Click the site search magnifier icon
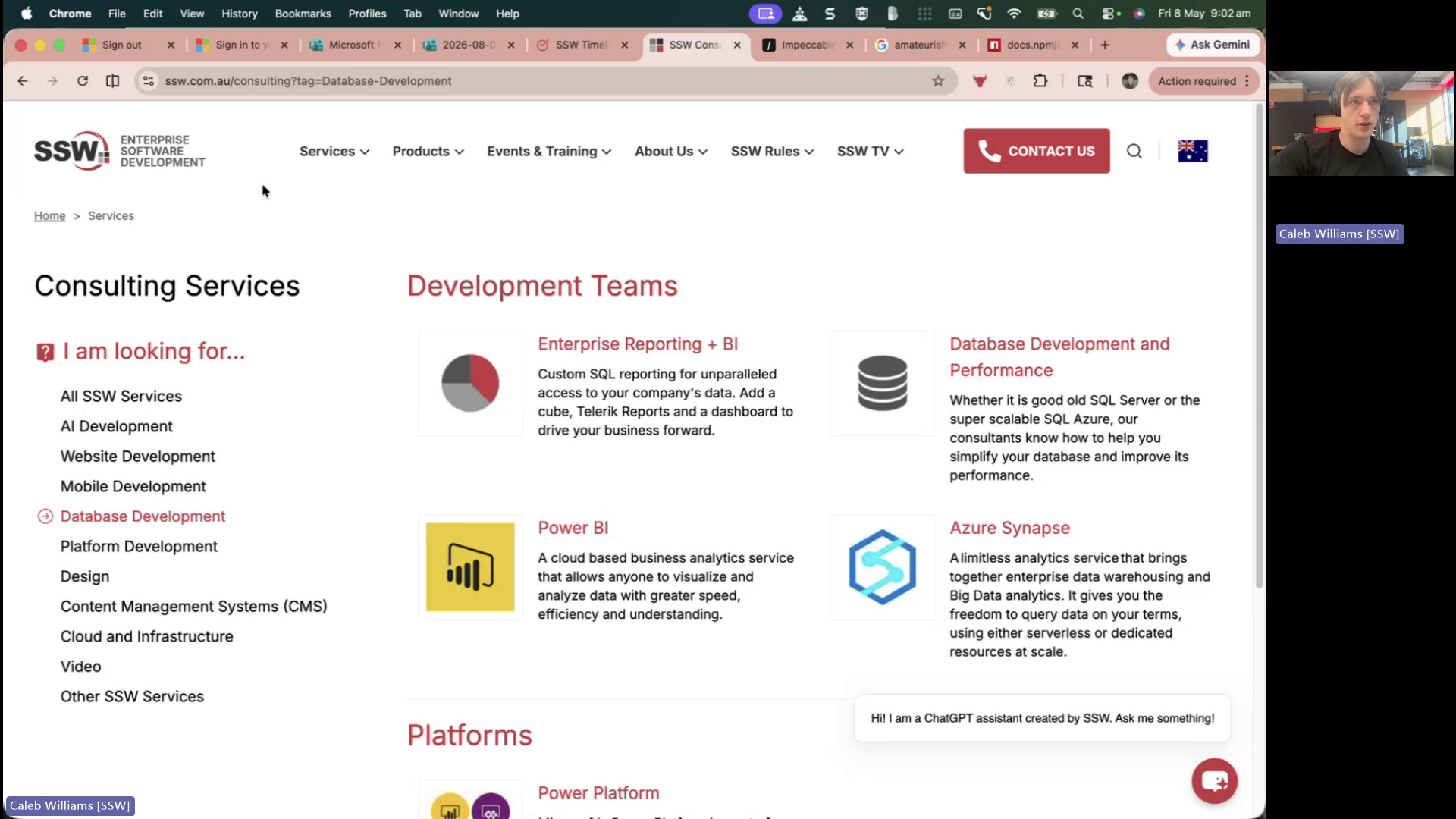 pyautogui.click(x=1134, y=151)
